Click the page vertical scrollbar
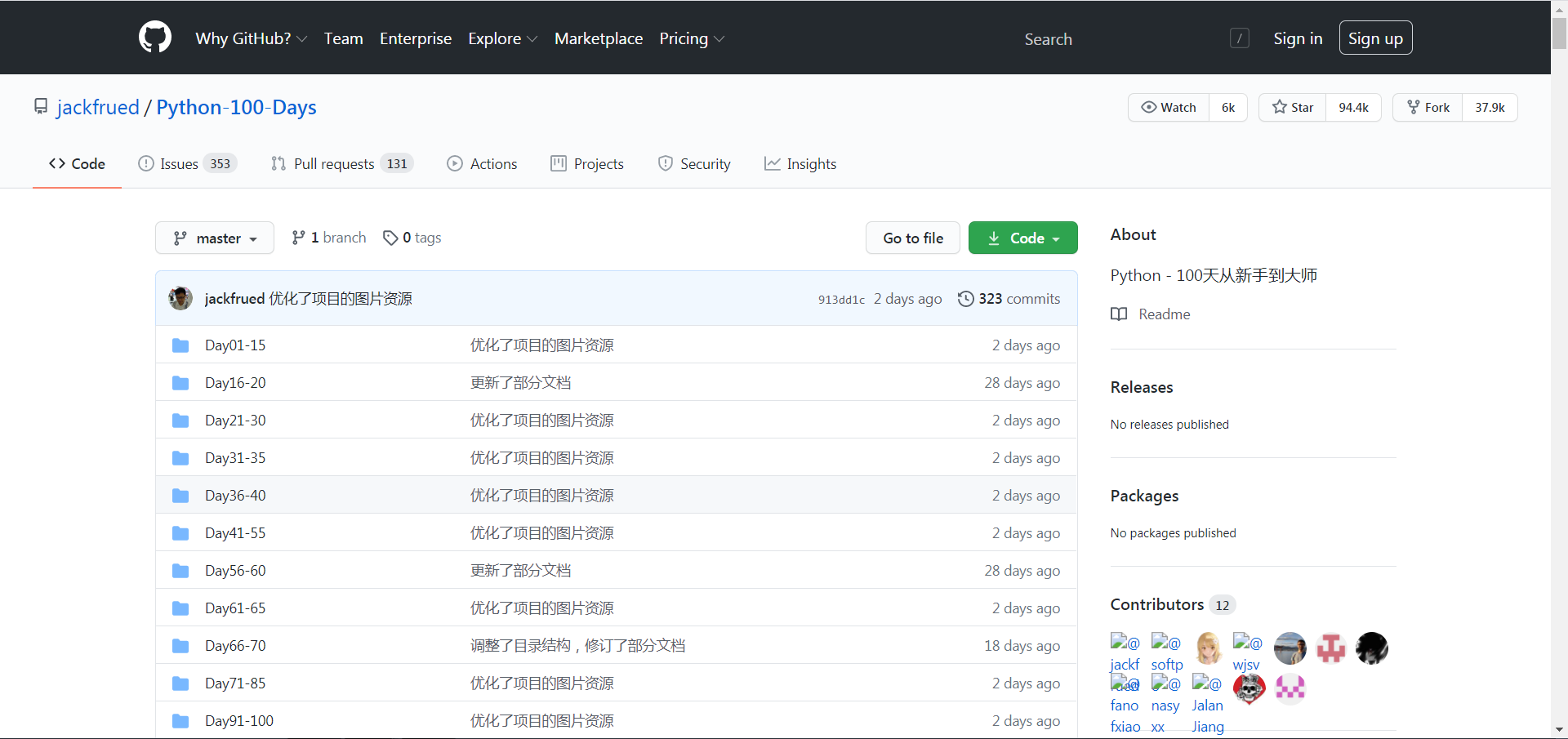Image resolution: width=1568 pixels, height=739 pixels. point(1559,369)
